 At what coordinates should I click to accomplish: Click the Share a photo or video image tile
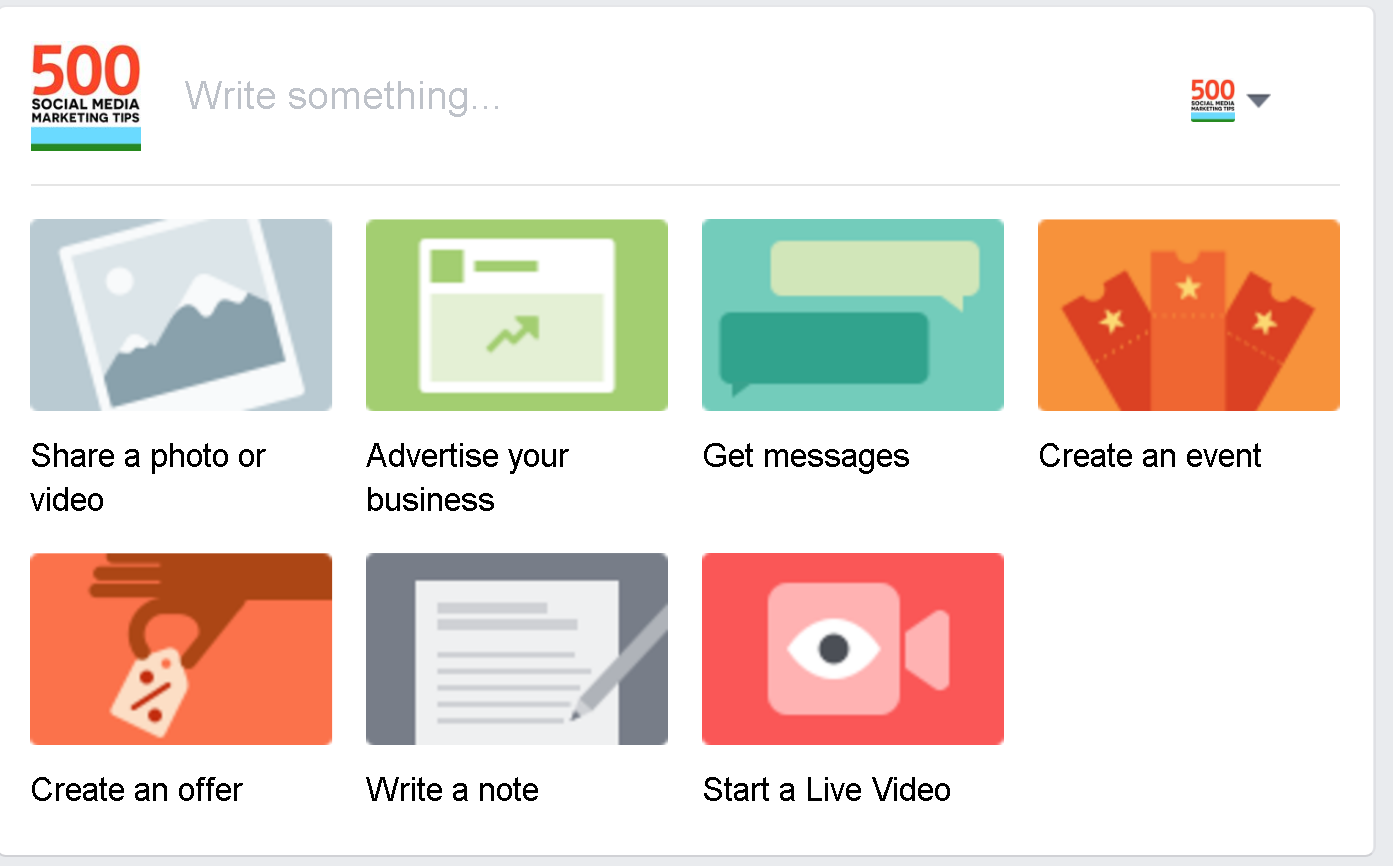181,315
